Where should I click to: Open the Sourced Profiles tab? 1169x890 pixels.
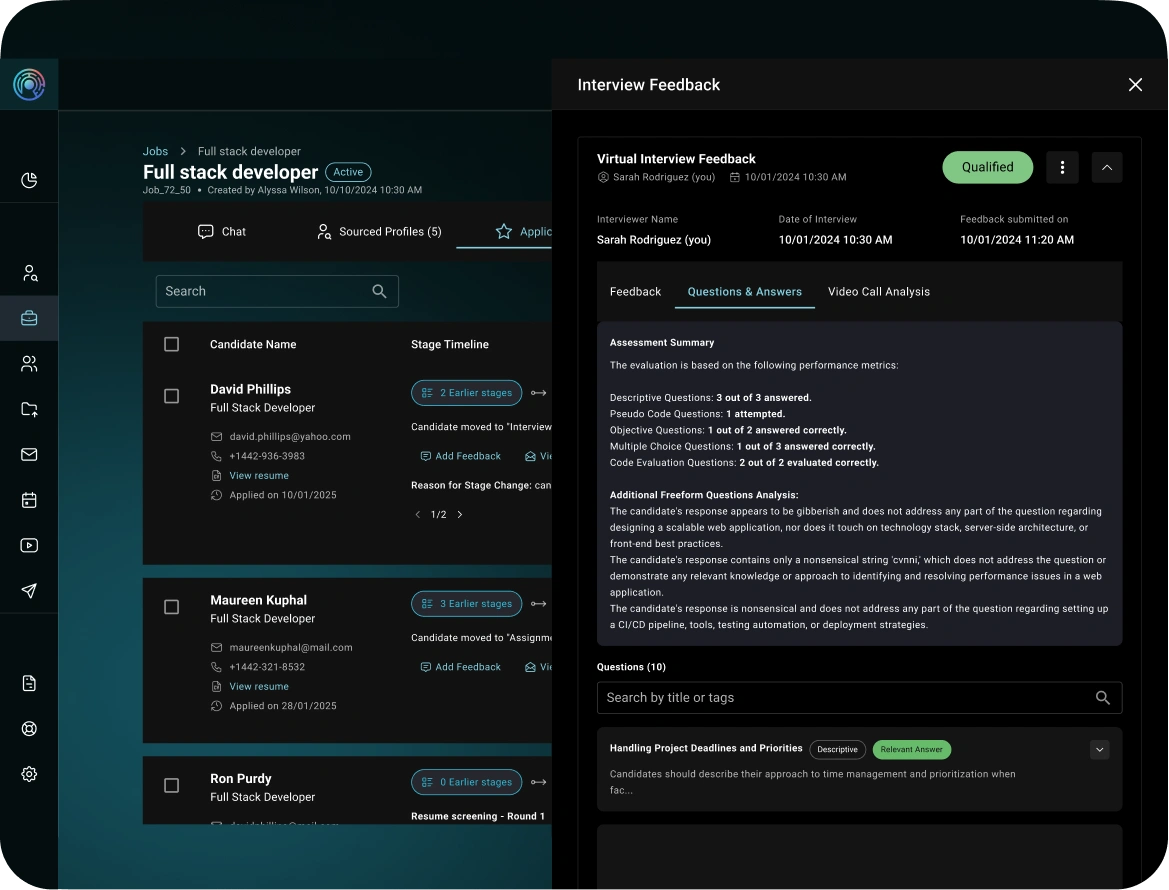pyautogui.click(x=378, y=231)
